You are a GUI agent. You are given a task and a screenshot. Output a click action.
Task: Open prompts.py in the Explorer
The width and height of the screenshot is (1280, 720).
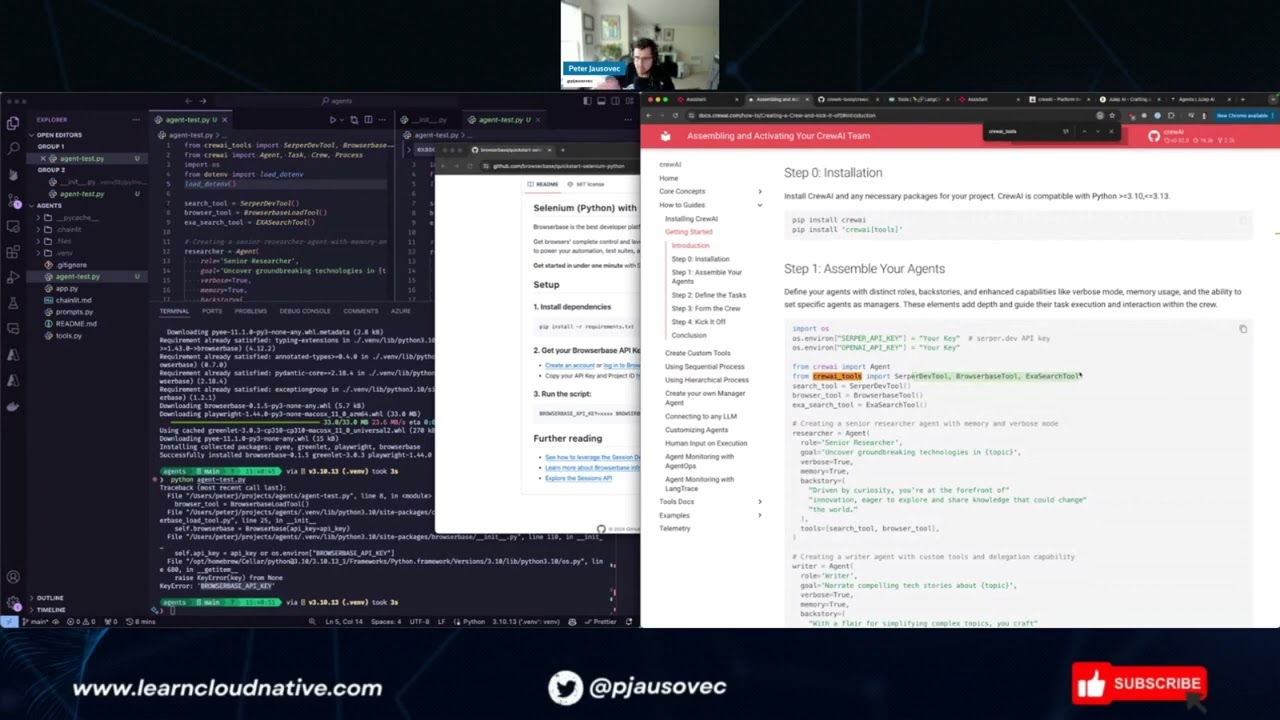pos(74,312)
